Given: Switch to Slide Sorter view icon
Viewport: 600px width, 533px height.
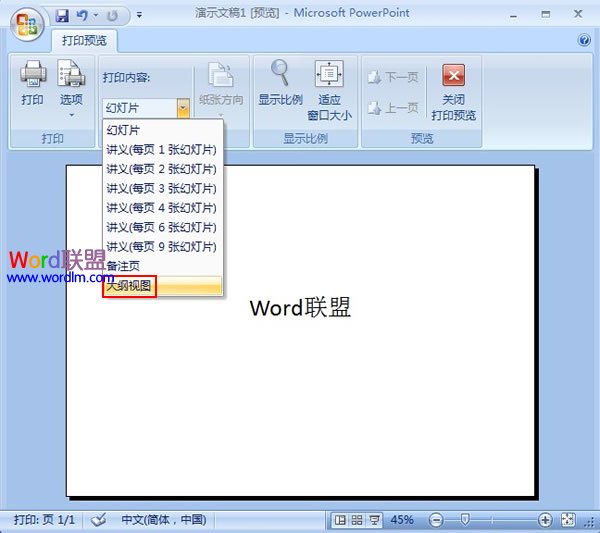Looking at the screenshot, I should (x=357, y=520).
